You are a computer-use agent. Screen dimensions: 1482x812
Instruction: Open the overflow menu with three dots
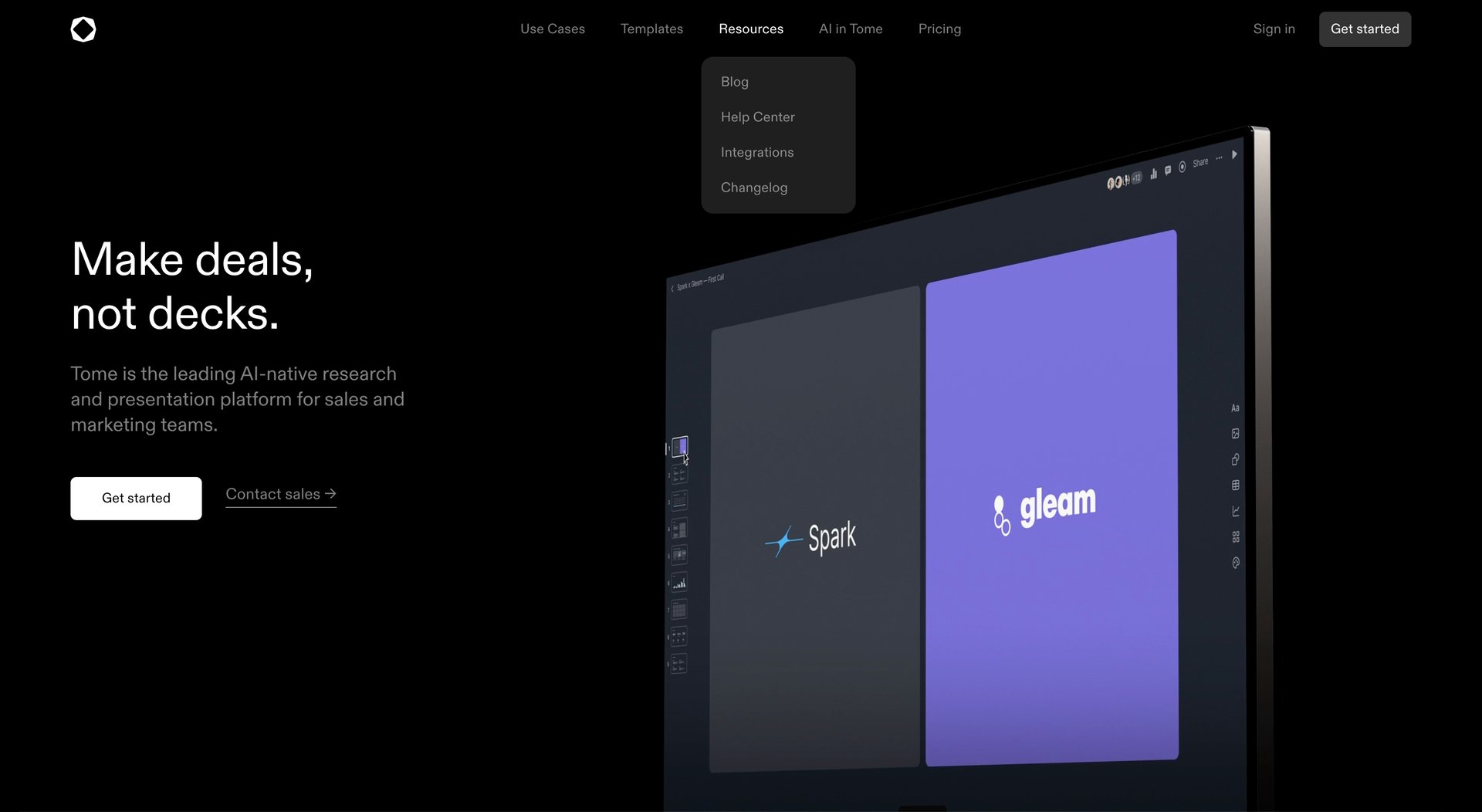(1219, 157)
